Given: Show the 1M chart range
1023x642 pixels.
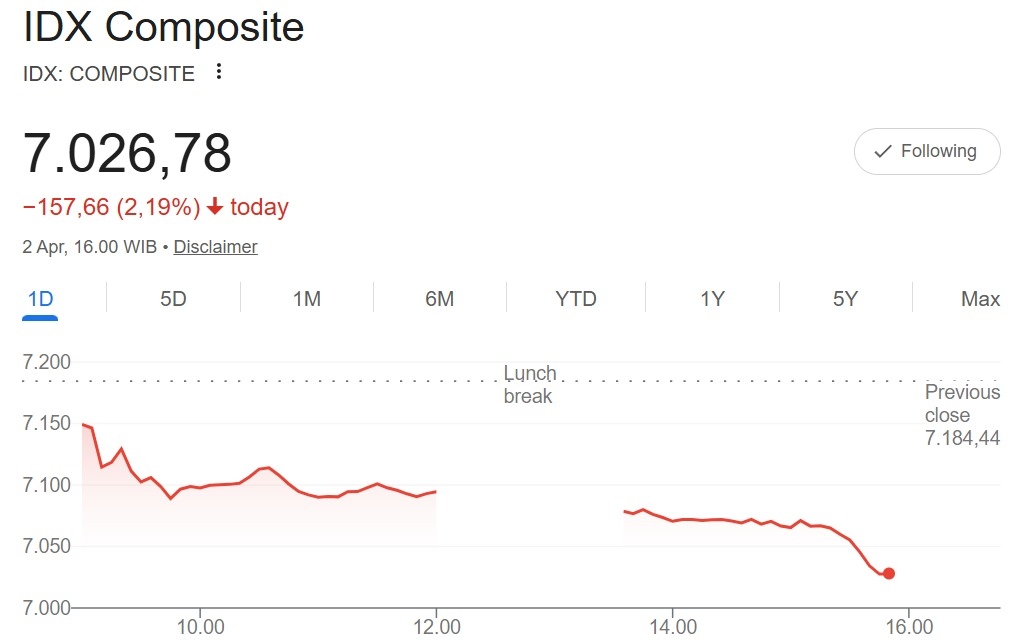Looking at the screenshot, I should [x=306, y=298].
